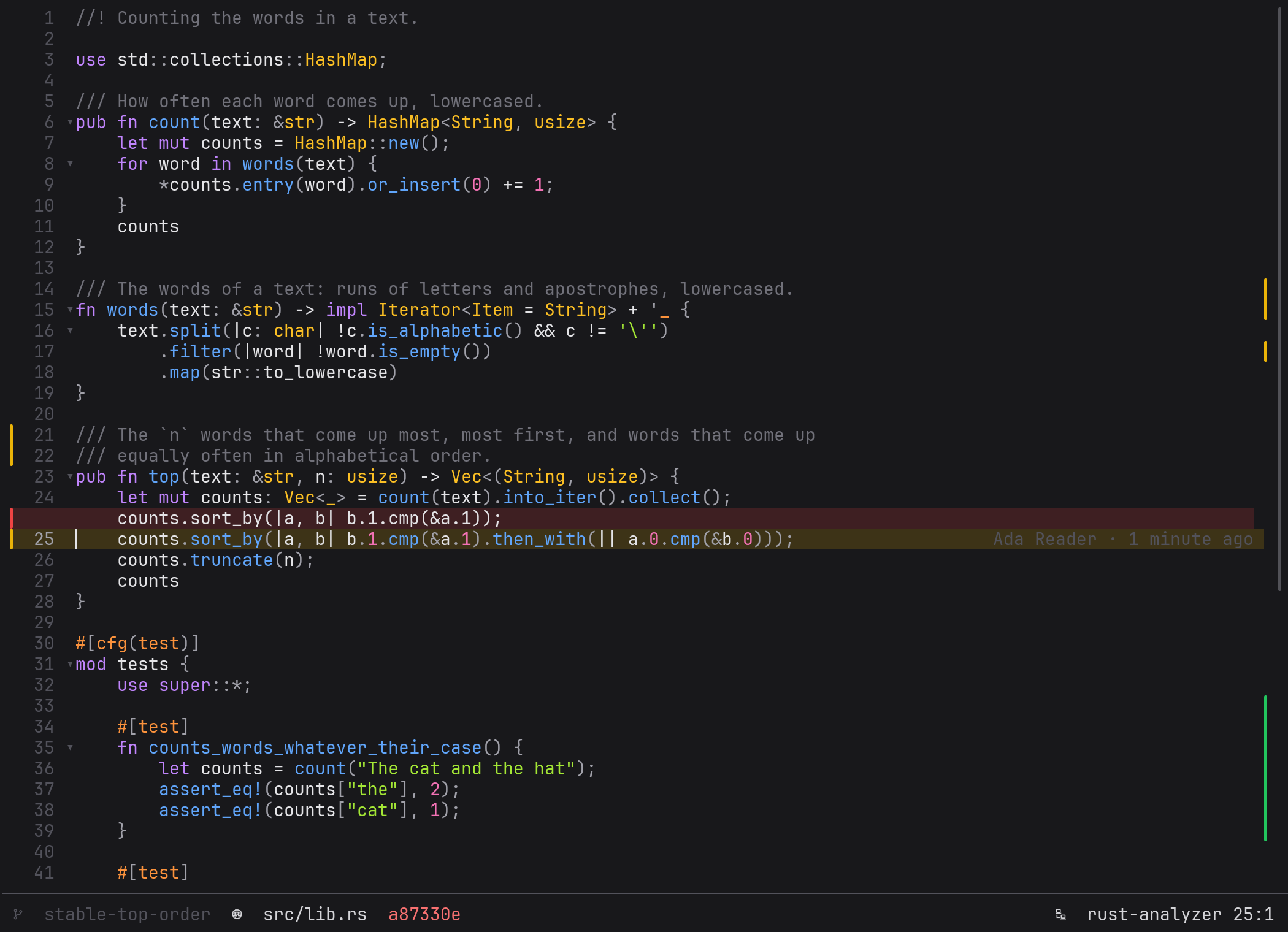Screen dimensions: 1288x932
Task: Fold the text.split closure at line 16
Action: pos(70,331)
